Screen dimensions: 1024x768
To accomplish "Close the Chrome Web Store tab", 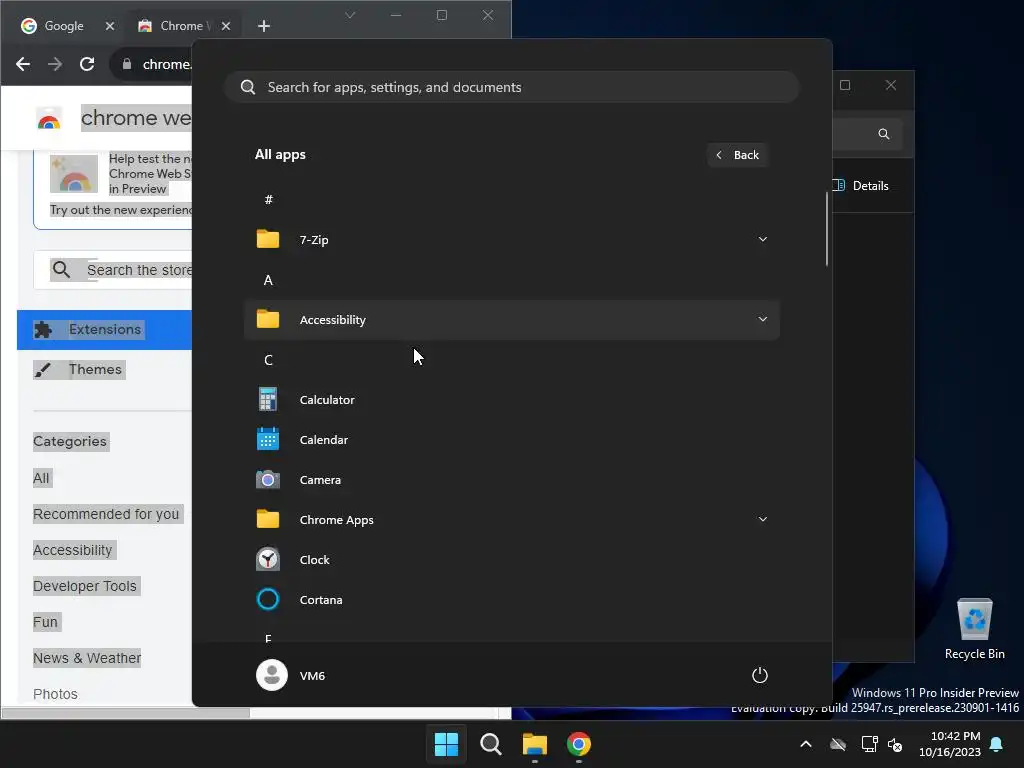I will pos(226,26).
